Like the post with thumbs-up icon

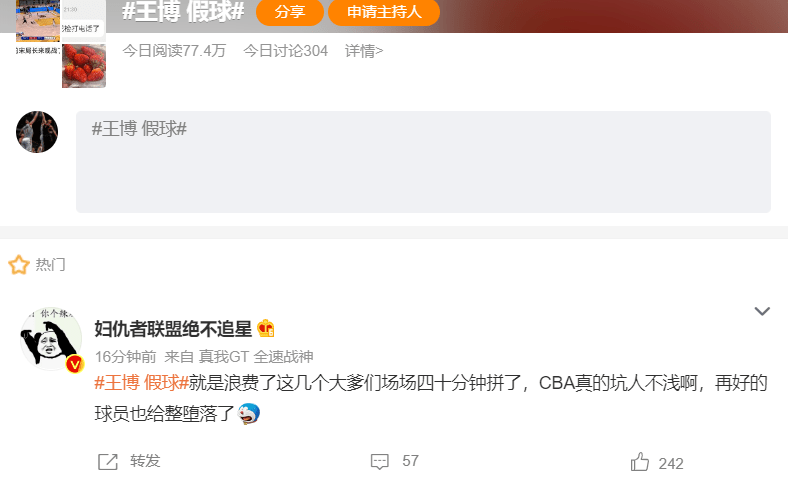click(x=640, y=462)
